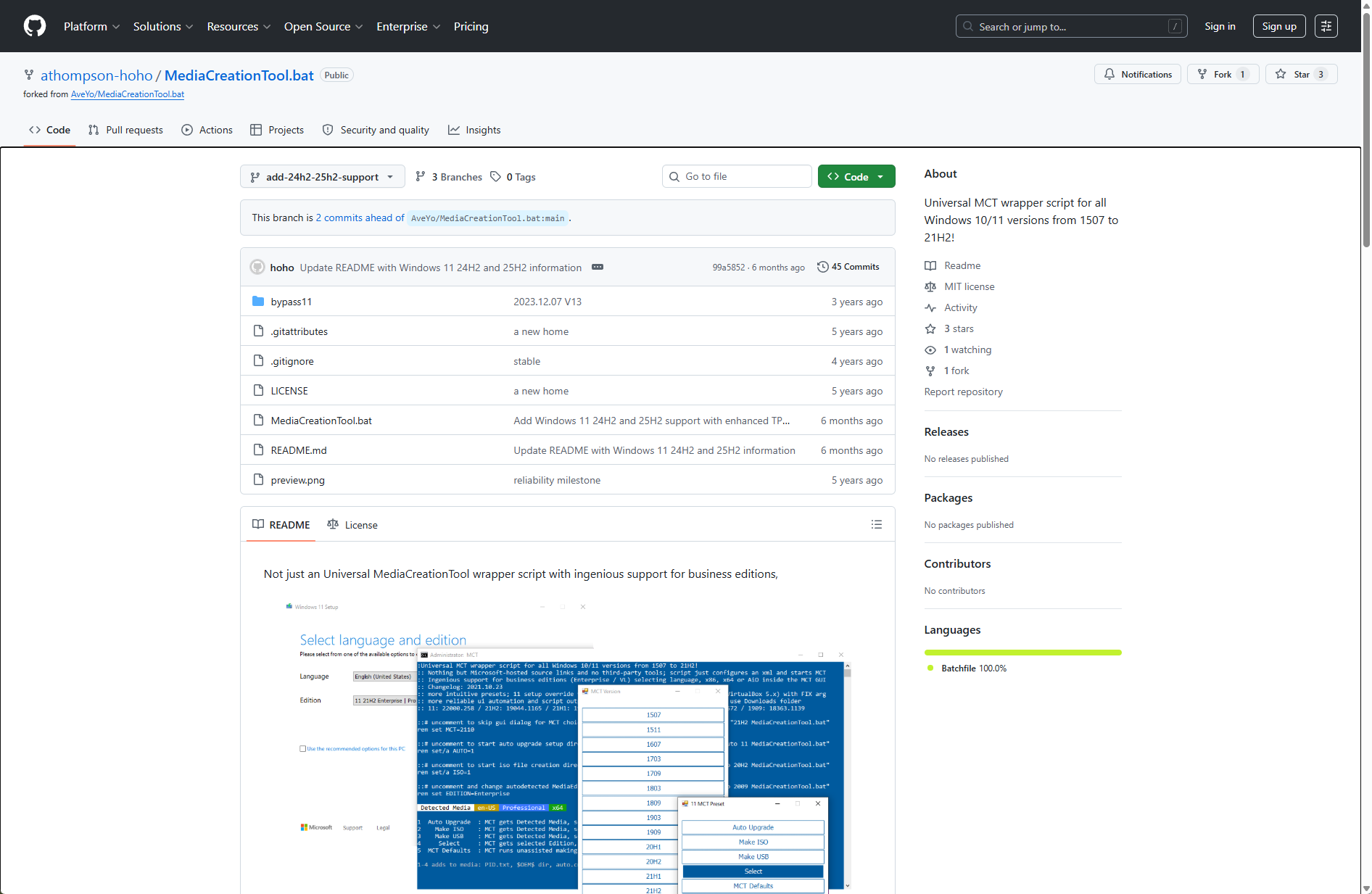This screenshot has height=894, width=1372.
Task: Click the preview.png file icon
Action: tap(258, 479)
